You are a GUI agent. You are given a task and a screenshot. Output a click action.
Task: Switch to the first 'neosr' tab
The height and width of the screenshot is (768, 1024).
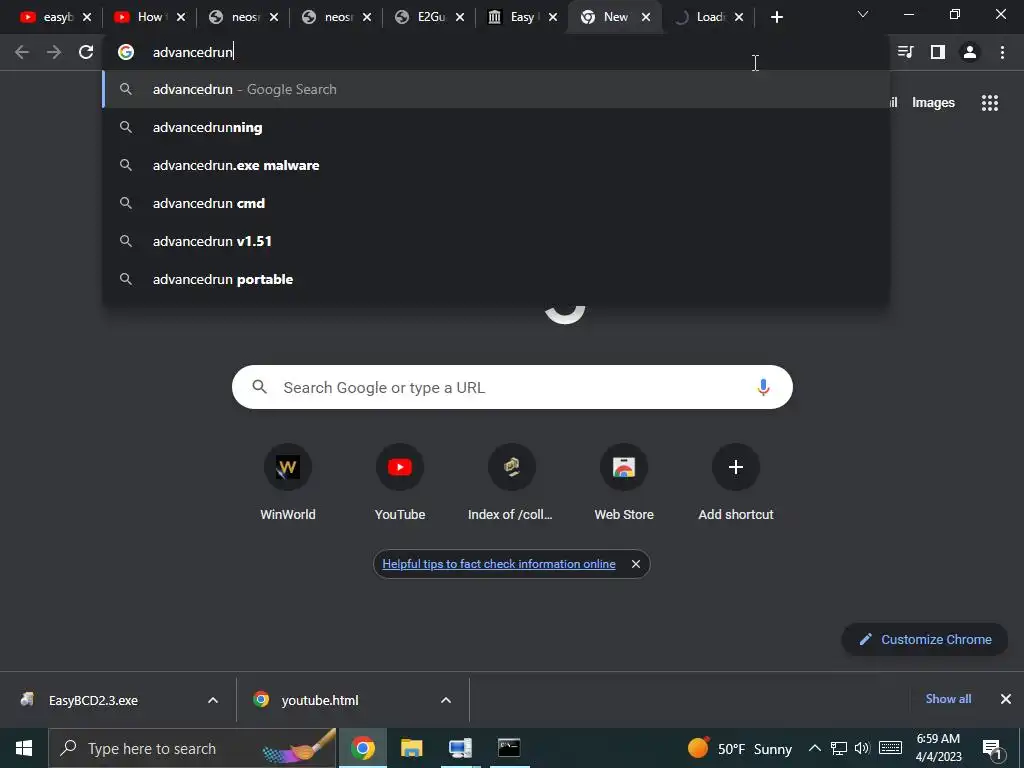[x=235, y=17]
